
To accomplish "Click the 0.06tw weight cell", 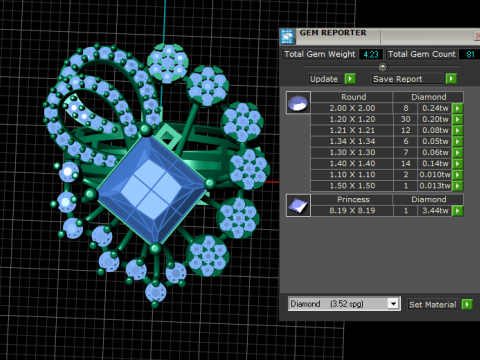I will coord(435,152).
